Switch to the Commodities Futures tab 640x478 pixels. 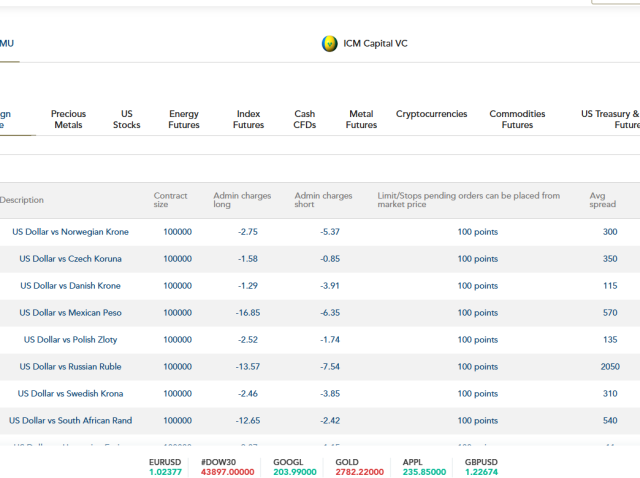click(517, 120)
